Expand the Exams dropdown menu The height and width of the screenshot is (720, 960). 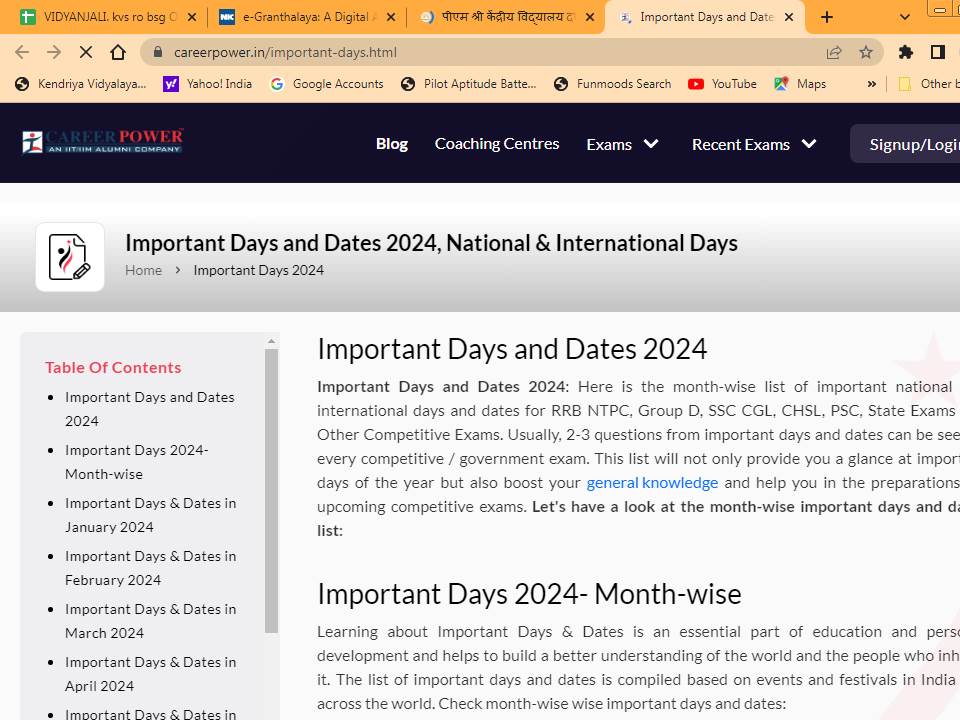click(x=622, y=144)
